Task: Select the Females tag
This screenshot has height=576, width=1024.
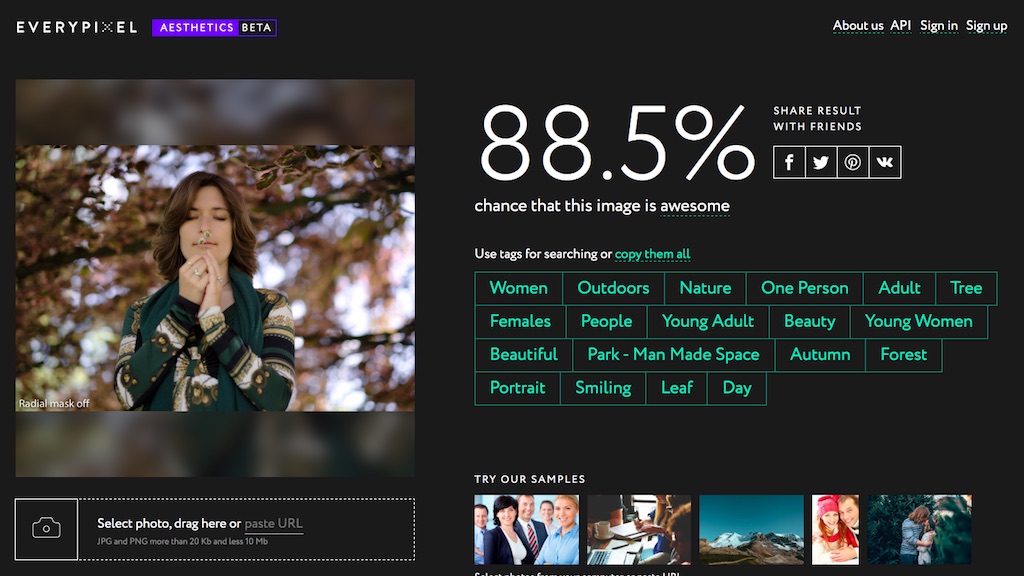Action: coord(520,321)
